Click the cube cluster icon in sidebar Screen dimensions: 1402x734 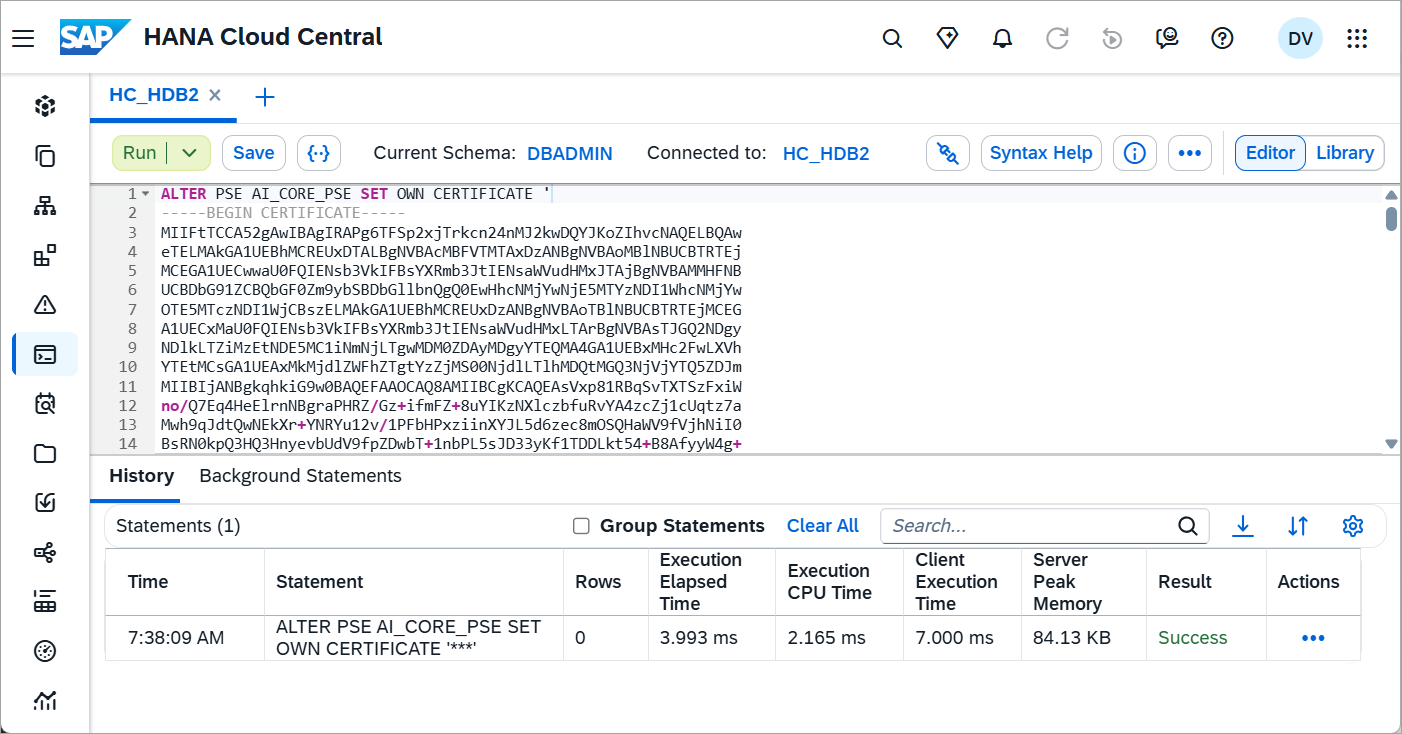45,106
